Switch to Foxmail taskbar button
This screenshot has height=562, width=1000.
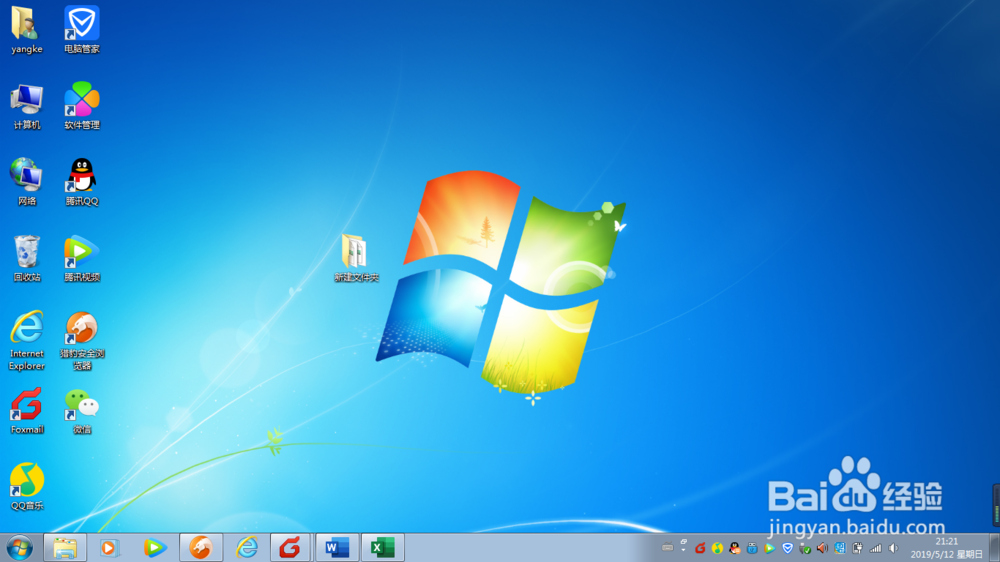click(291, 548)
